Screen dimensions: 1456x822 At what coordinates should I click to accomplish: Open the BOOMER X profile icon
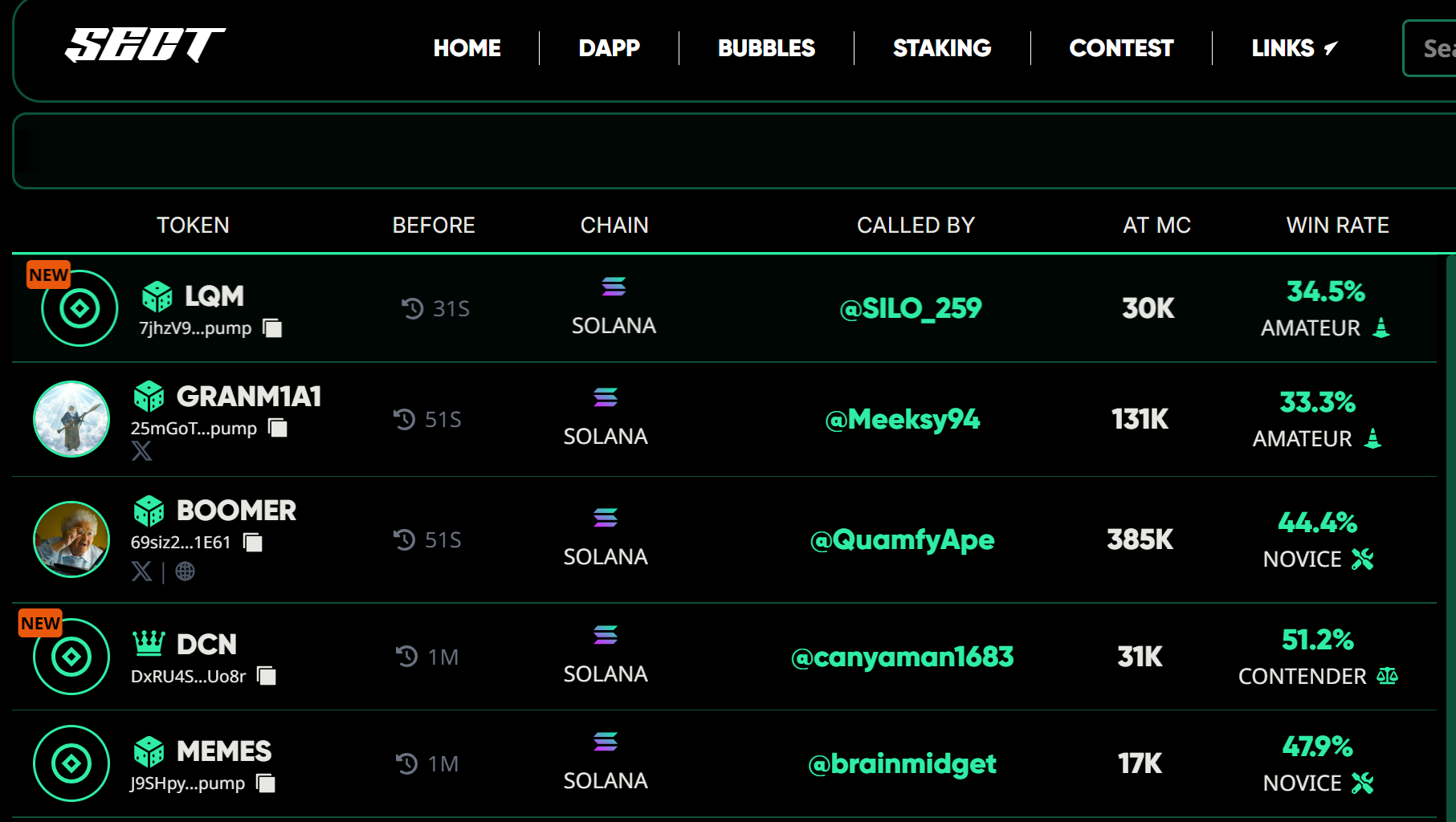point(141,571)
